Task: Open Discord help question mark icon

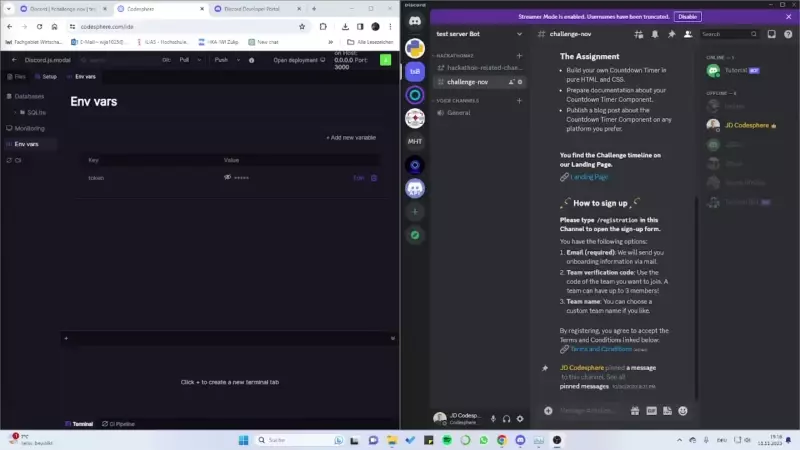Action: click(788, 34)
